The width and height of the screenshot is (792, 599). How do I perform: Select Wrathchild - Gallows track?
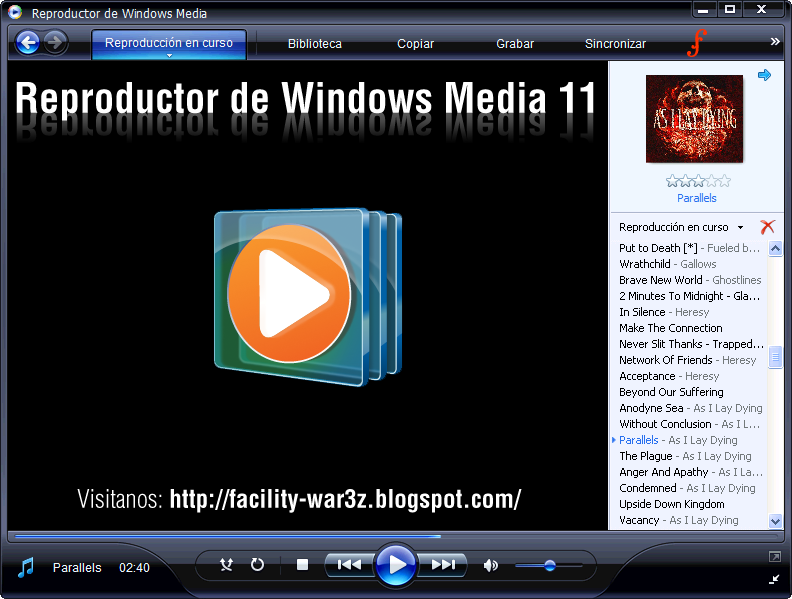tap(667, 264)
